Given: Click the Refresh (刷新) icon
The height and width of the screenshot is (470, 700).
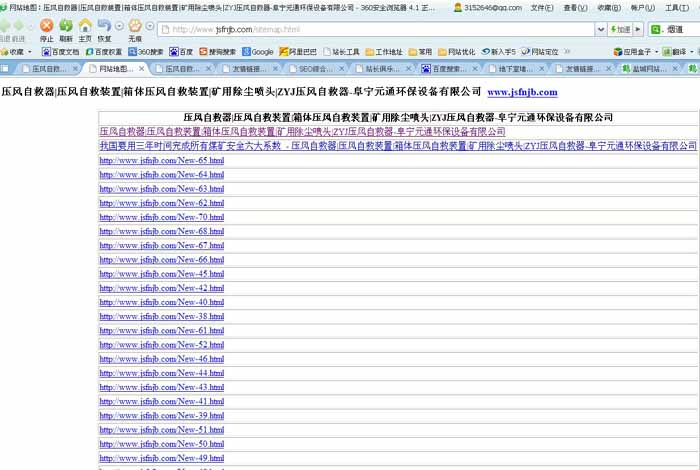Looking at the screenshot, I should 66,26.
